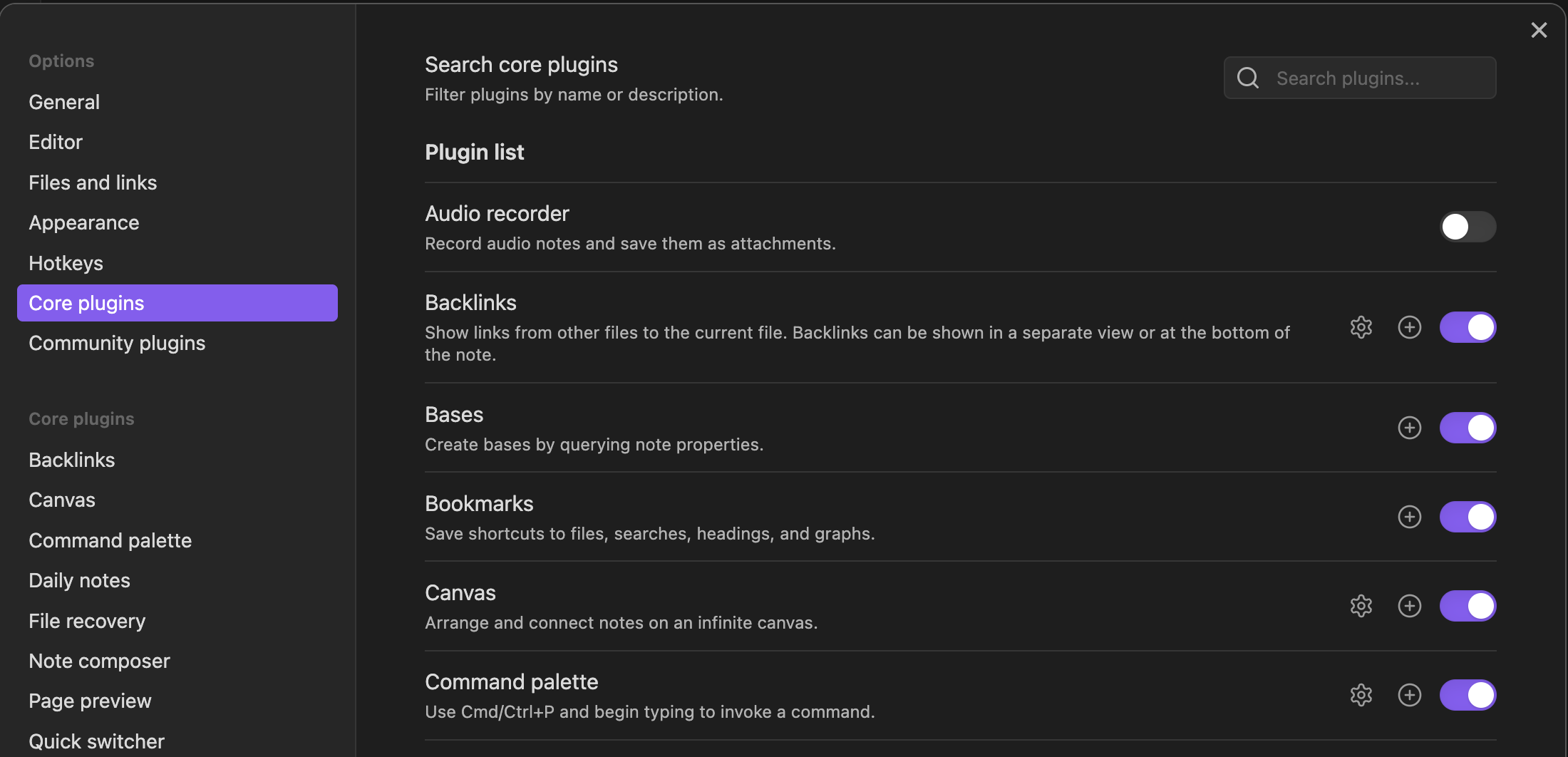This screenshot has width=1568, height=757.
Task: Select the Editor settings section
Action: [x=55, y=142]
